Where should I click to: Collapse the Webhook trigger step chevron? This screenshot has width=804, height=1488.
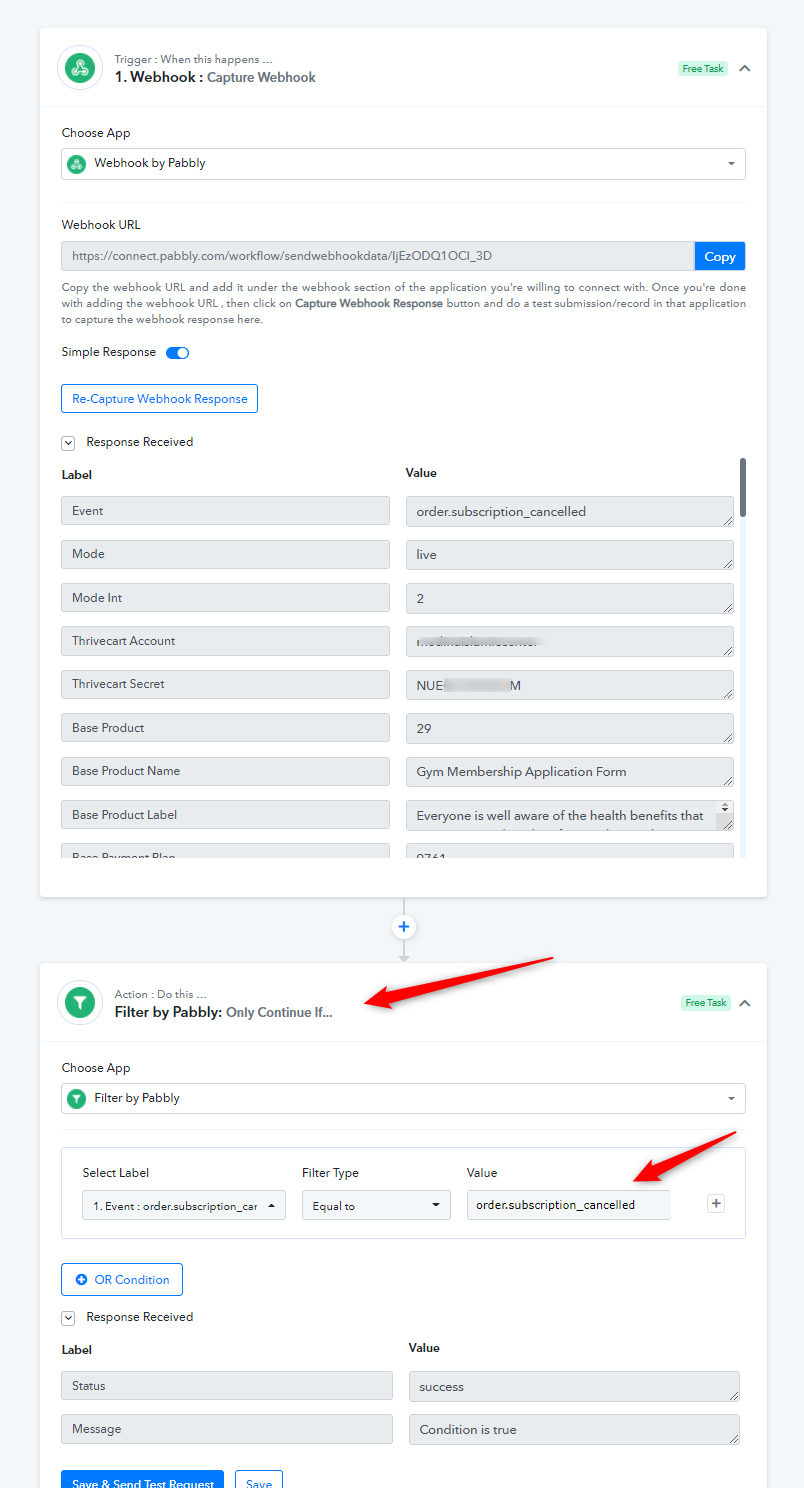[744, 68]
